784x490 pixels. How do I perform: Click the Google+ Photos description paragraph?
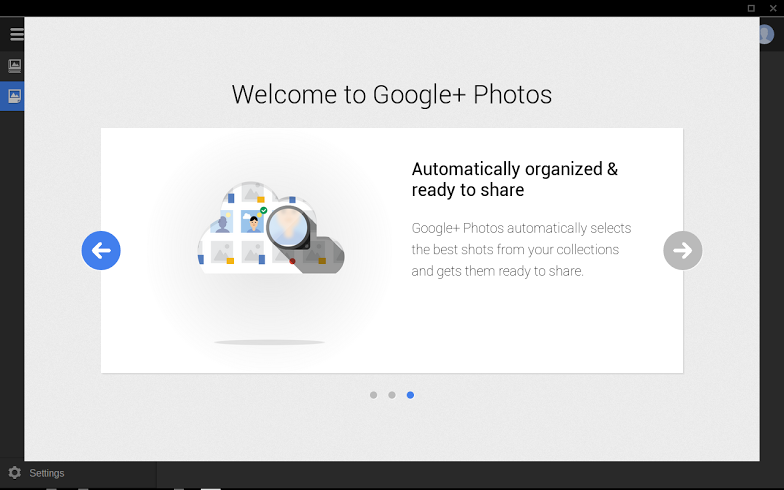[x=521, y=250]
